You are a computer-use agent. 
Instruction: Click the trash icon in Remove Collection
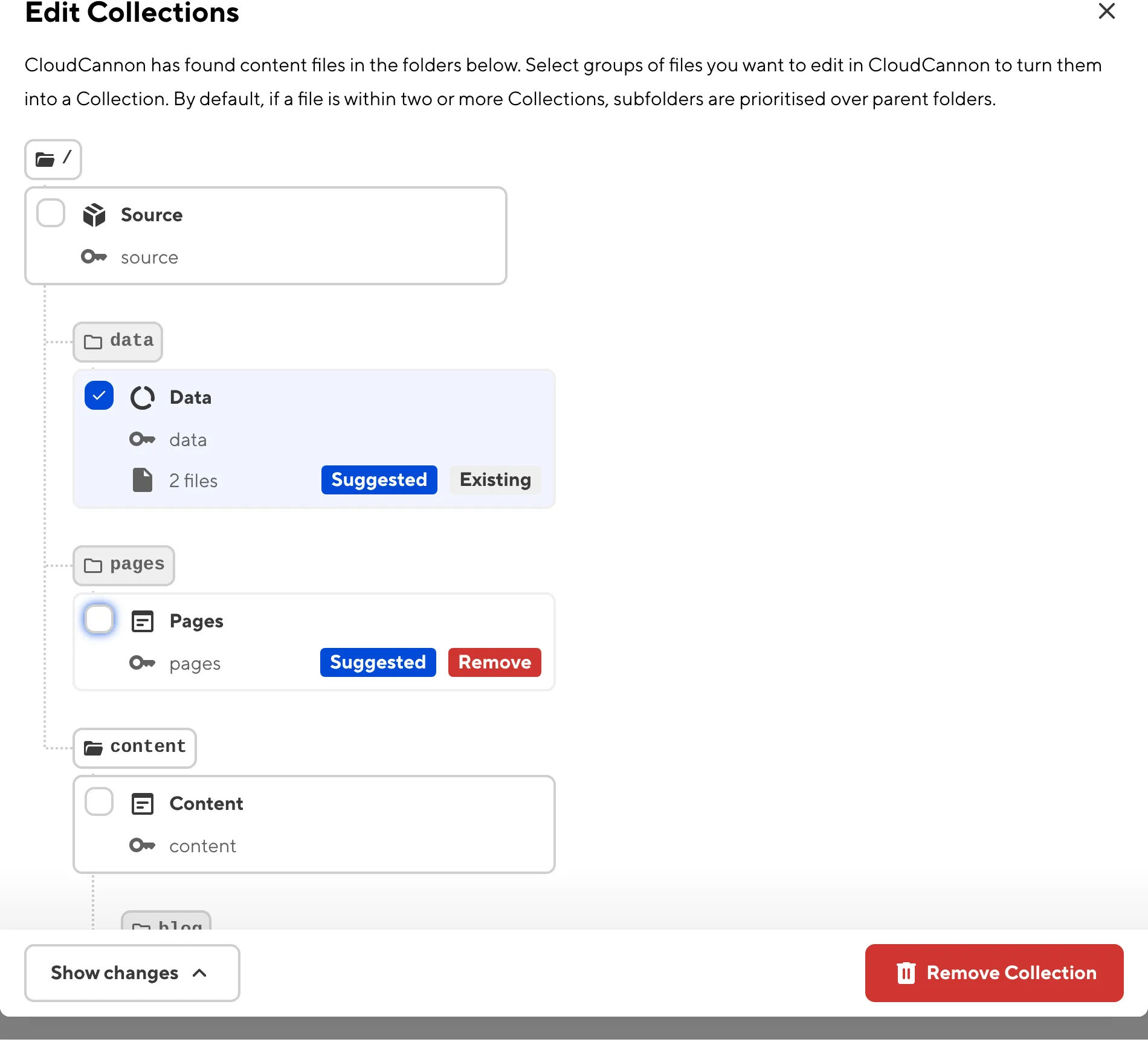pyautogui.click(x=906, y=973)
